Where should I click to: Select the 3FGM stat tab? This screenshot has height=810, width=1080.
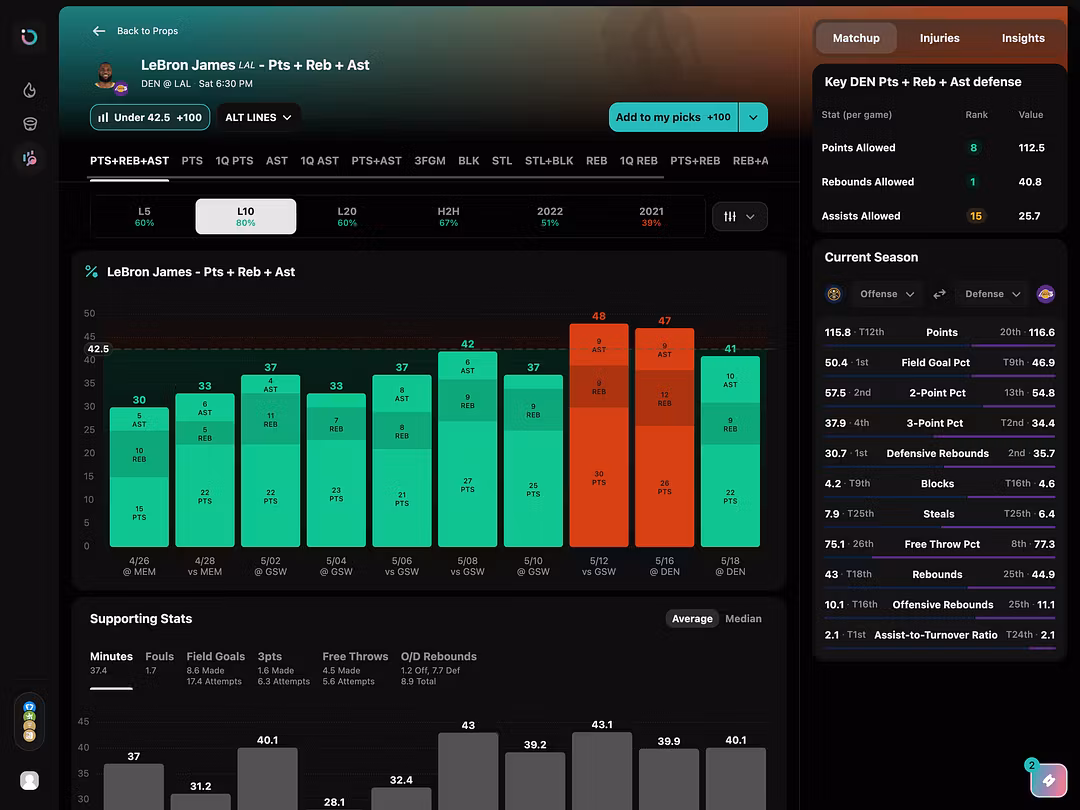(x=430, y=160)
